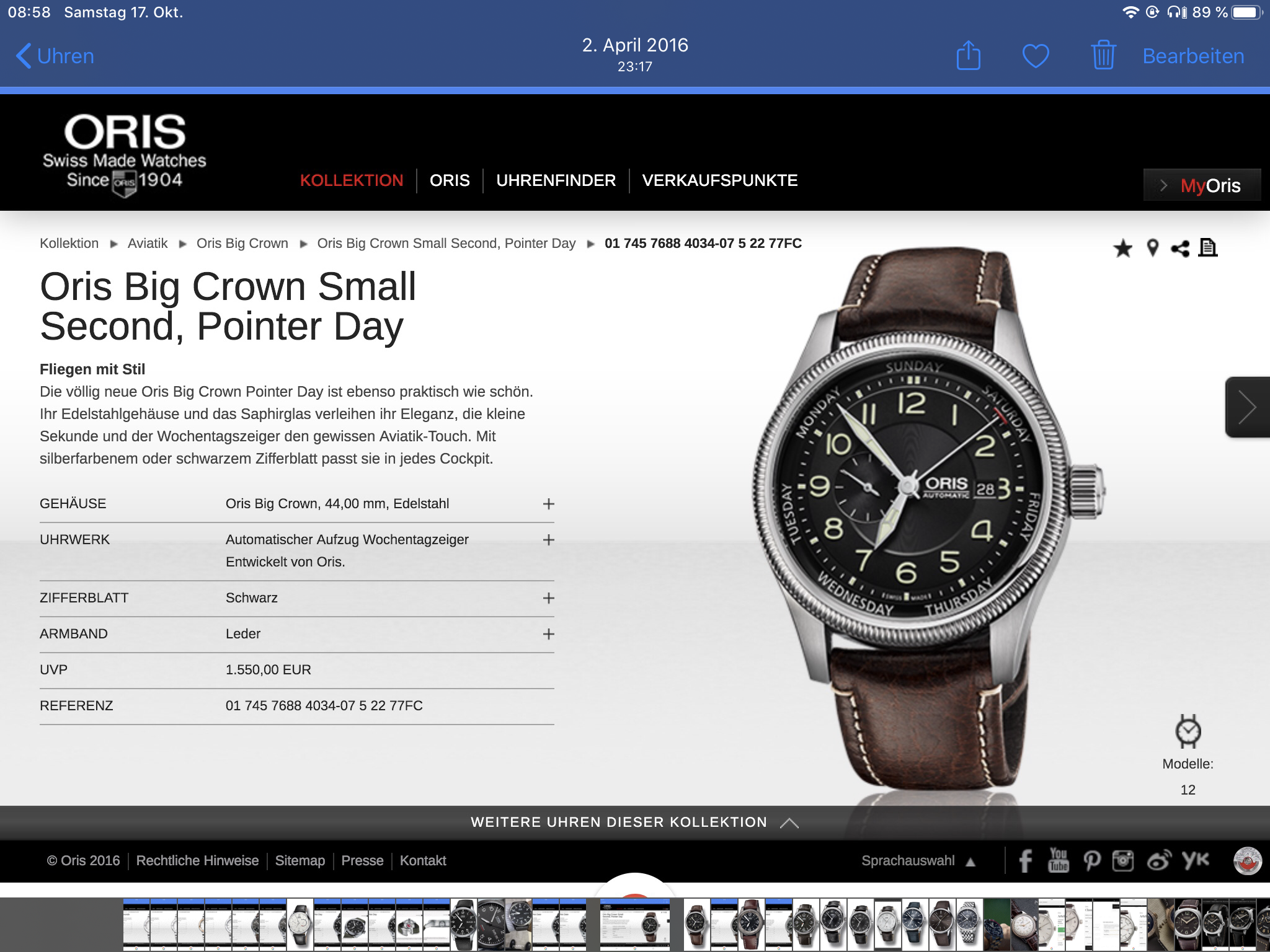Show next watch model with right arrow
The image size is (1270, 952).
click(x=1247, y=407)
